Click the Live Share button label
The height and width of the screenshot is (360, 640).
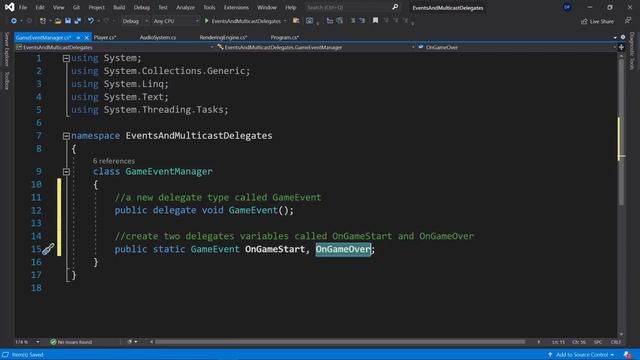602,21
